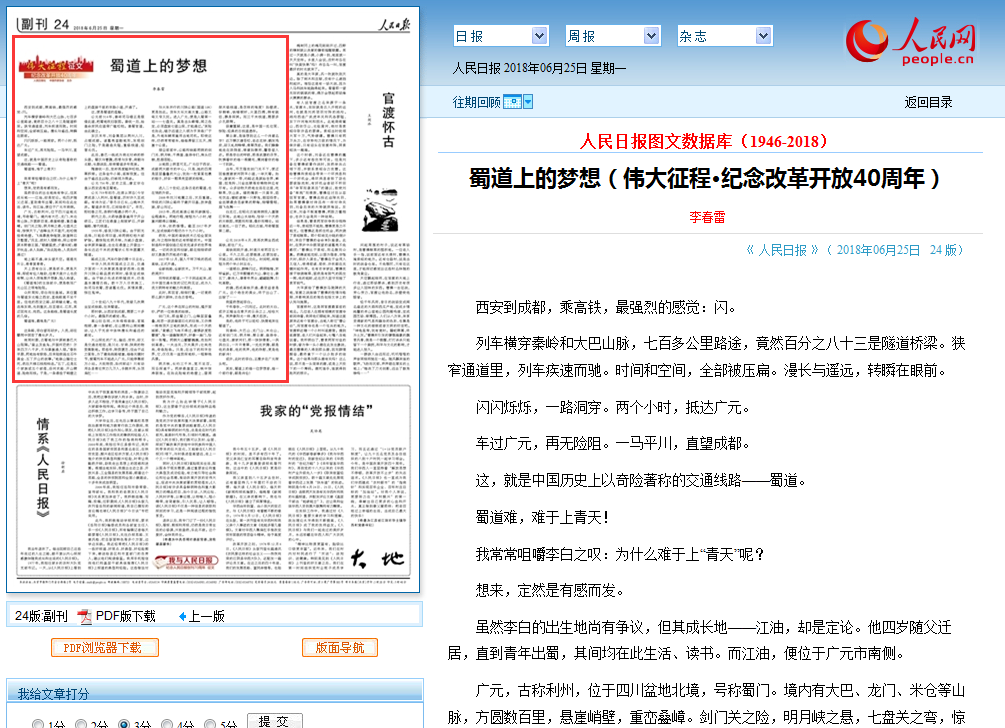The image size is (1005, 728).
Task: Click the author name 李春雷
Action: point(707,217)
